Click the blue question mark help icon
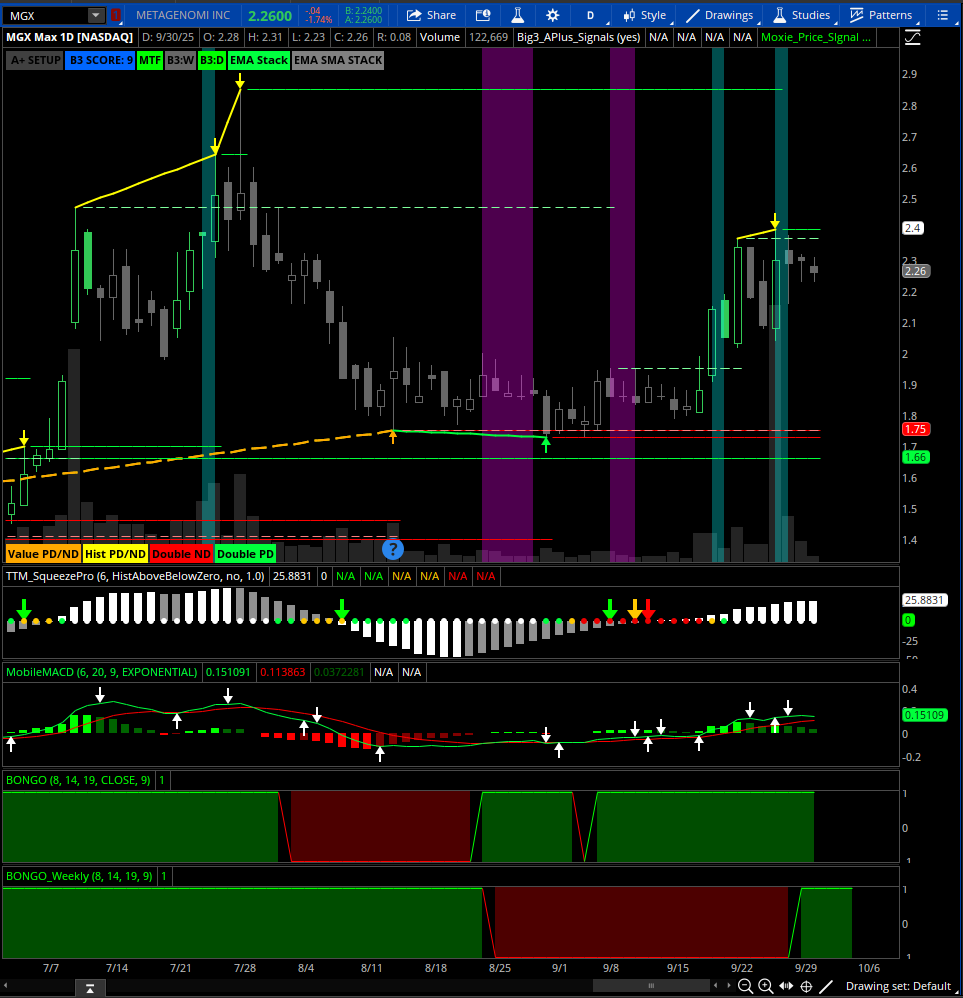 tap(392, 548)
